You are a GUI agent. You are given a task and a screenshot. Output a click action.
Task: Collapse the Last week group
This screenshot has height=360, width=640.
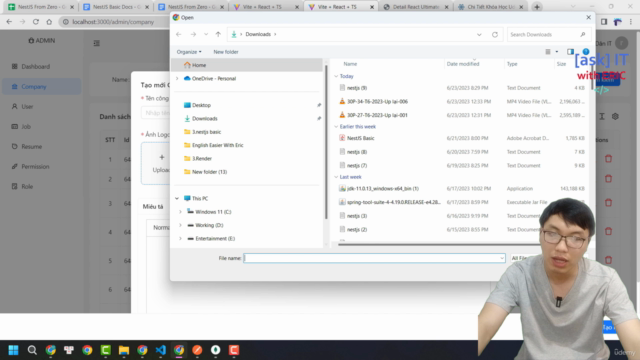tap(336, 177)
